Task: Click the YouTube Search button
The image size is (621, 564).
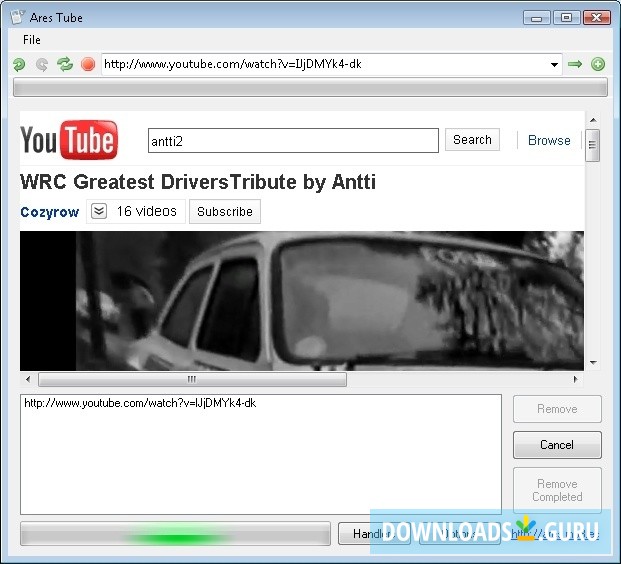Action: tap(472, 140)
